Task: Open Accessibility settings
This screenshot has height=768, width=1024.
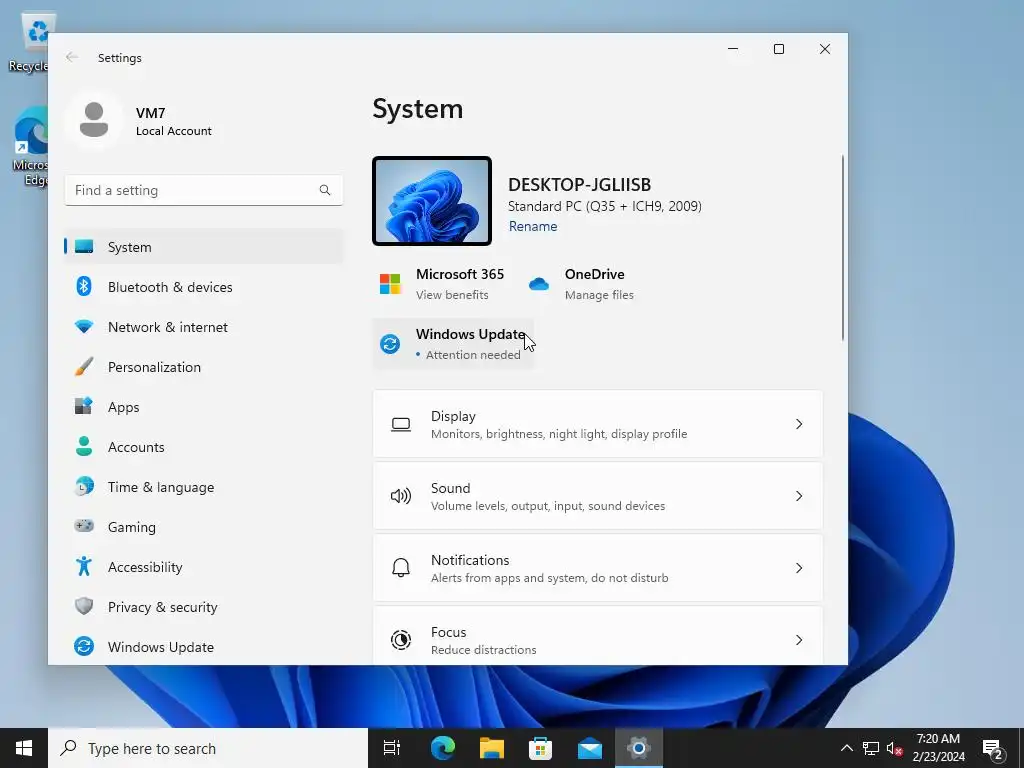Action: coord(203,566)
